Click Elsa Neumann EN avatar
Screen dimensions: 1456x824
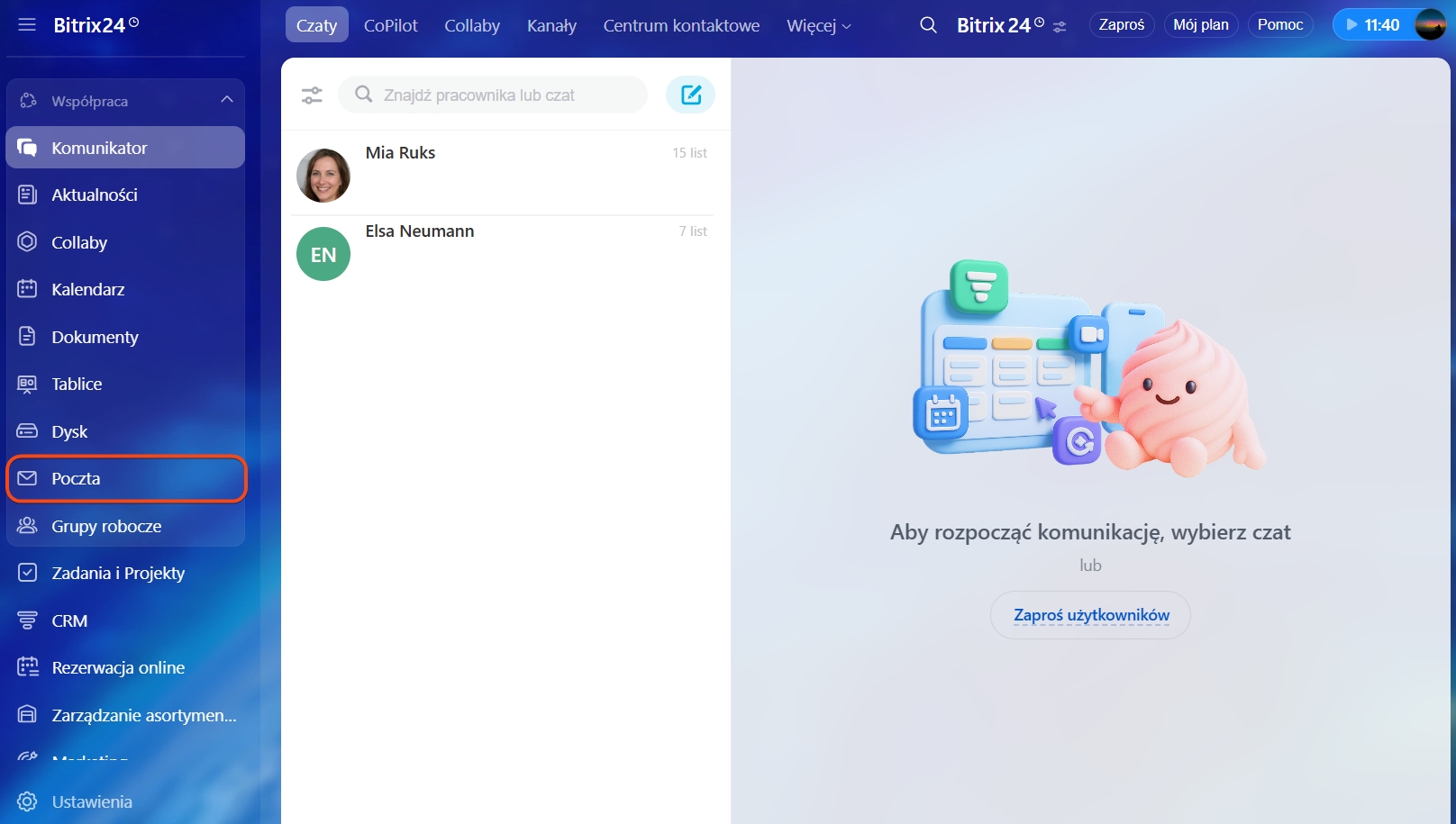pos(323,254)
